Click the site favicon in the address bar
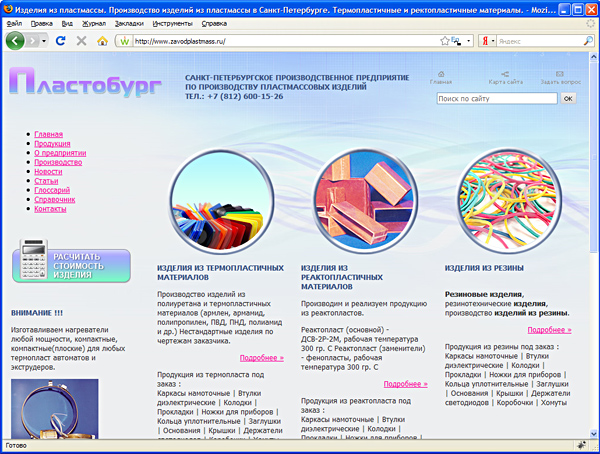Image resolution: width=600 pixels, height=454 pixels. 124,41
